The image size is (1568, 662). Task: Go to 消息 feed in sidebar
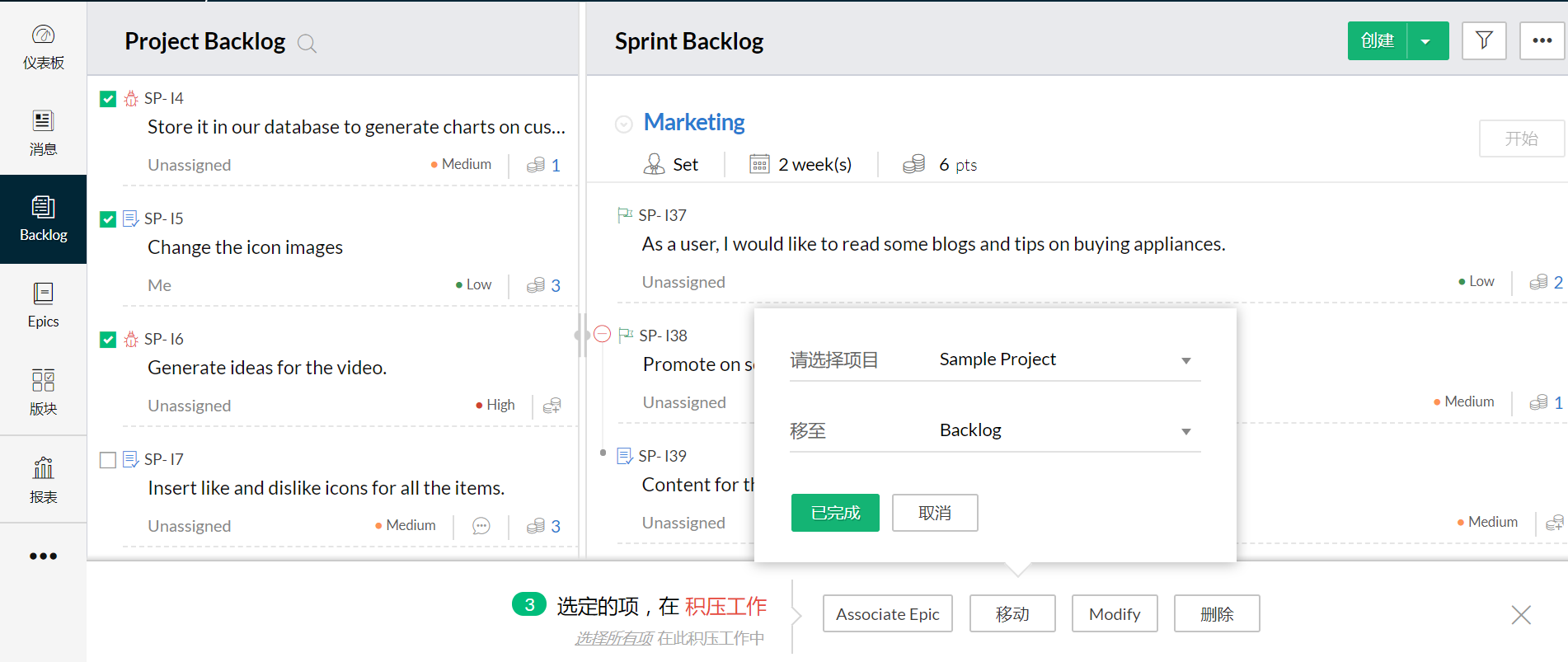43,132
